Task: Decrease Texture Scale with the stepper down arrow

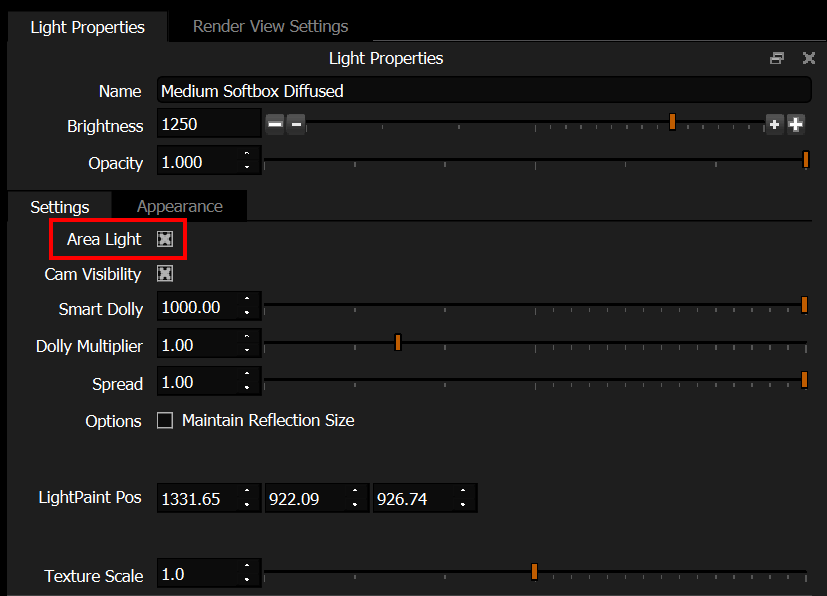Action: (x=246, y=580)
